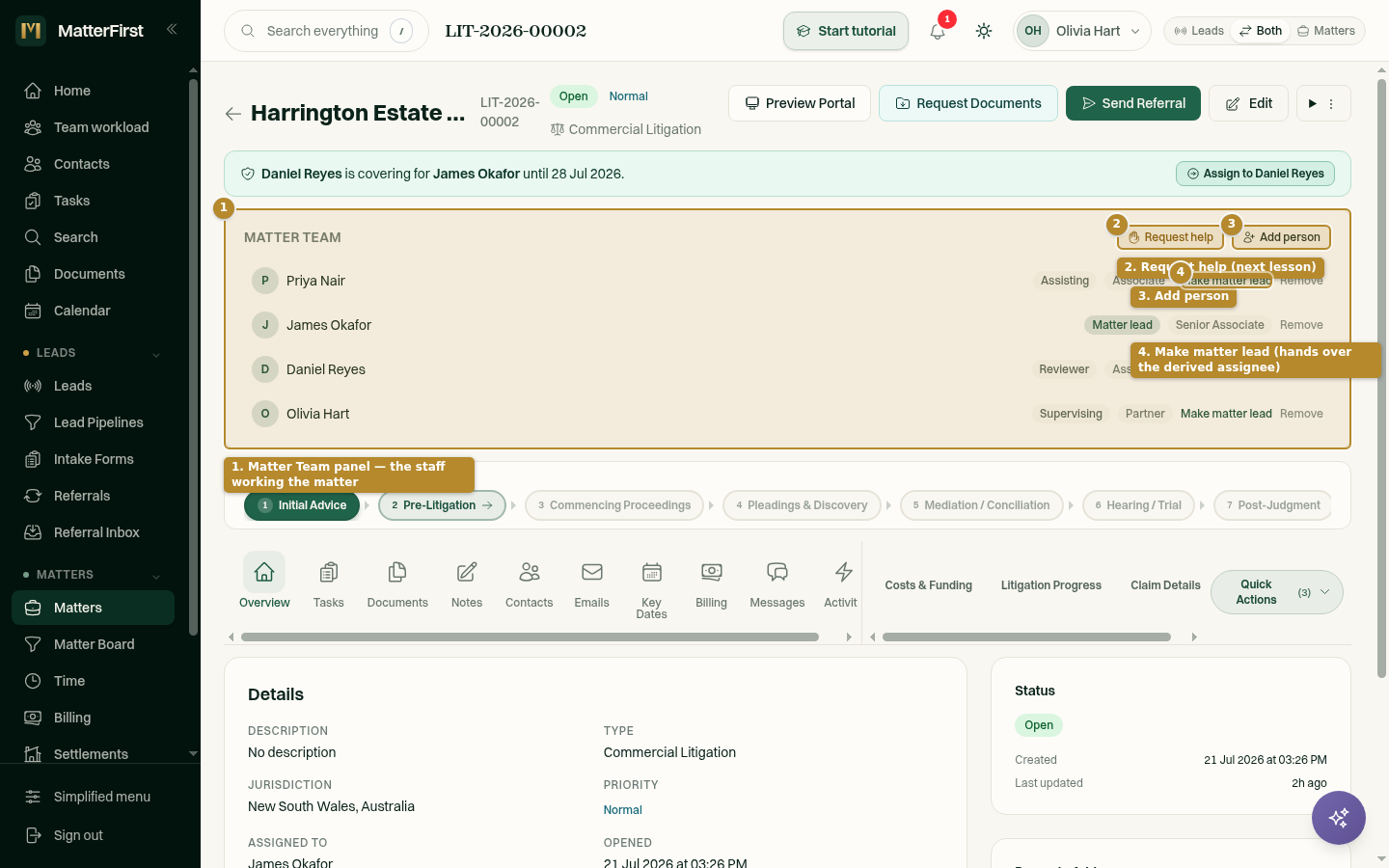
Task: Open the more options vertical dots menu
Action: tap(1331, 103)
